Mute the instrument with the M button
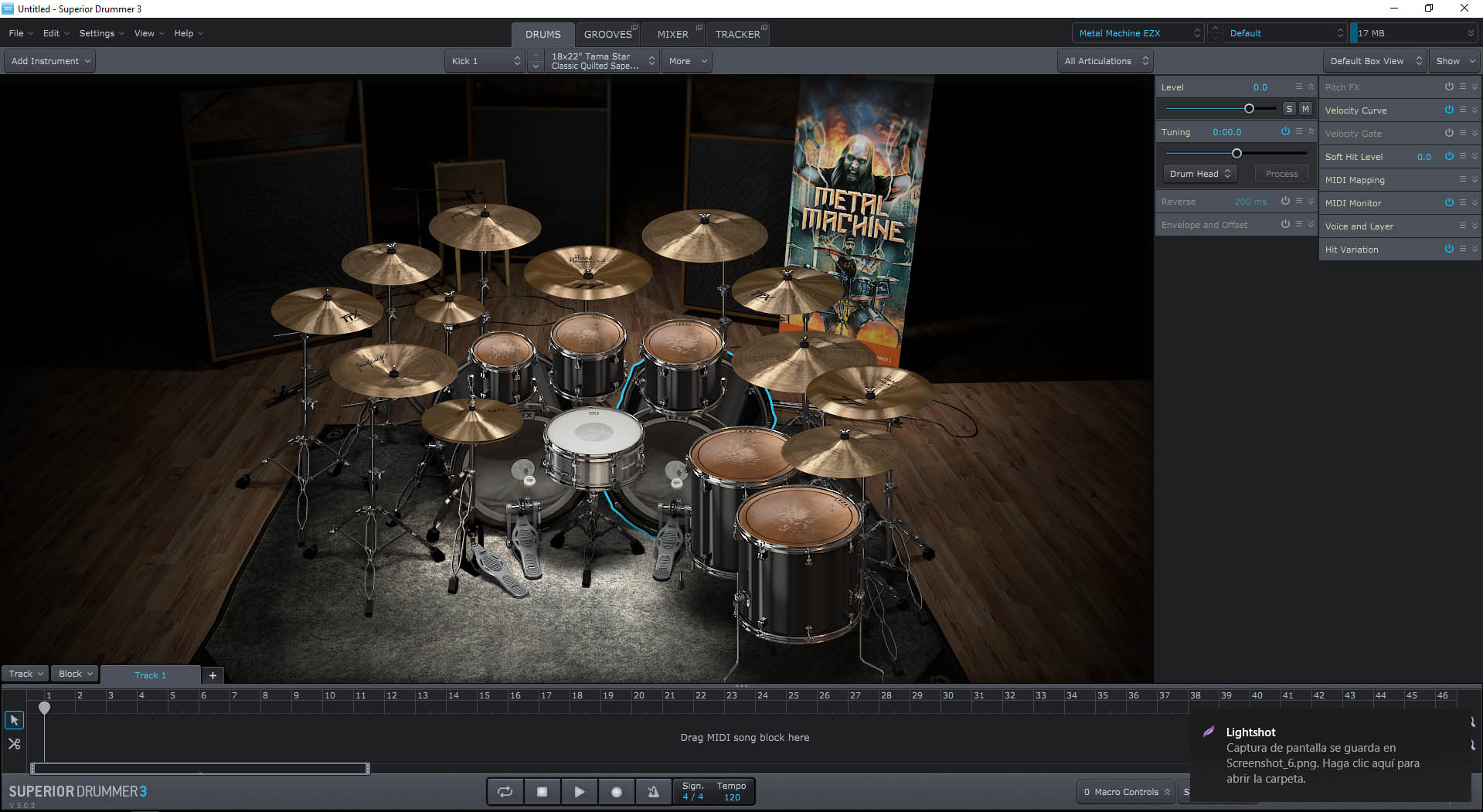1483x812 pixels. [x=1305, y=109]
